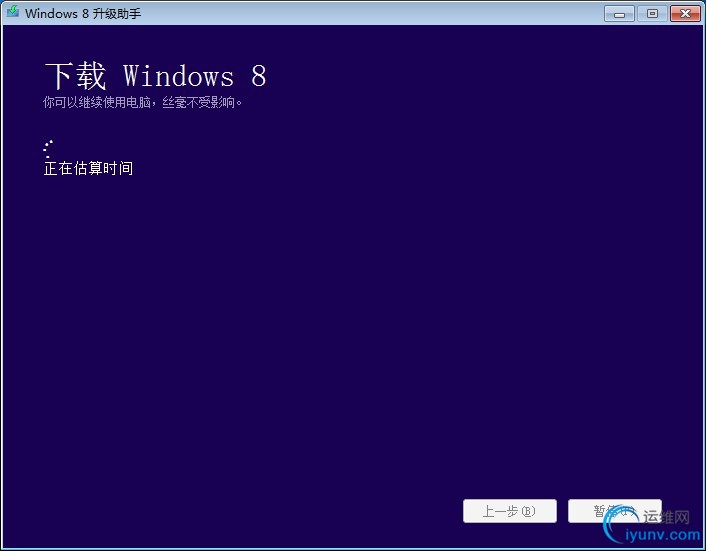
Task: Click the 暂停 pause button
Action: point(615,511)
